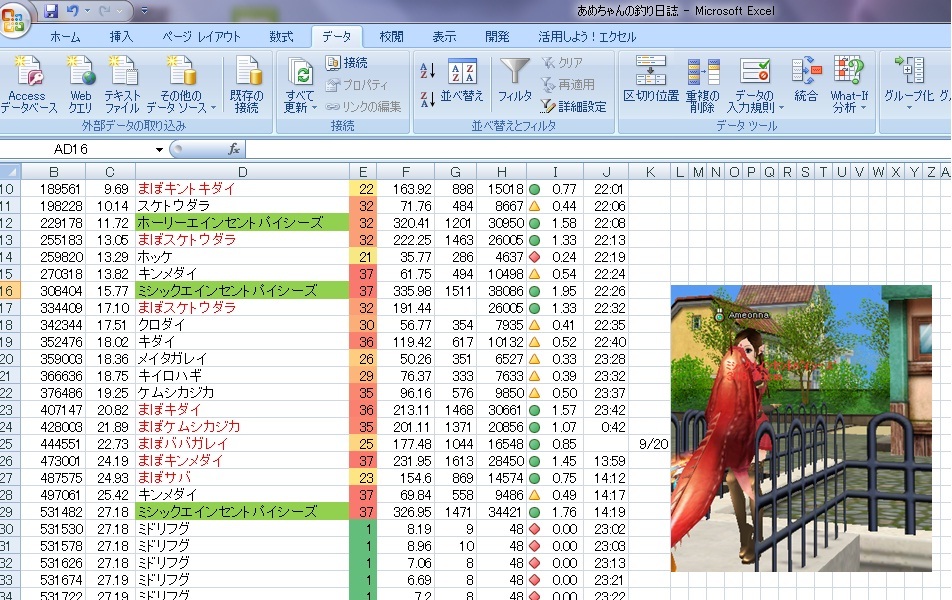Expand データの入力規則 dropdown arrow

781,107
